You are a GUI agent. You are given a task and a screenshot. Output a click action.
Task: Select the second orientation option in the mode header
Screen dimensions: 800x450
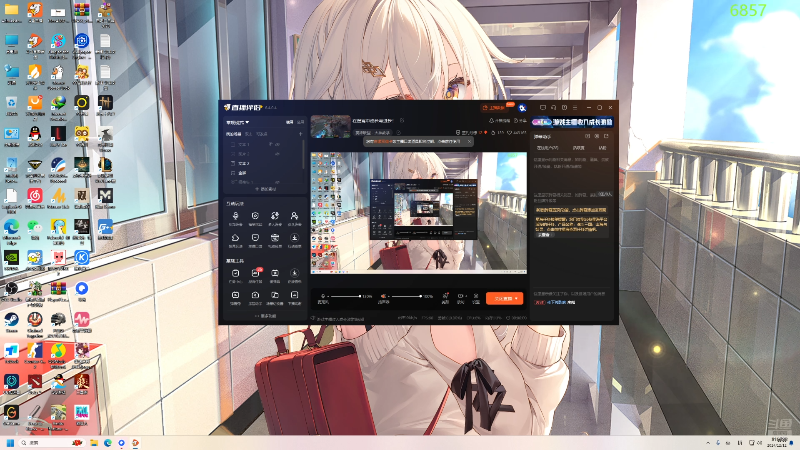pos(301,122)
